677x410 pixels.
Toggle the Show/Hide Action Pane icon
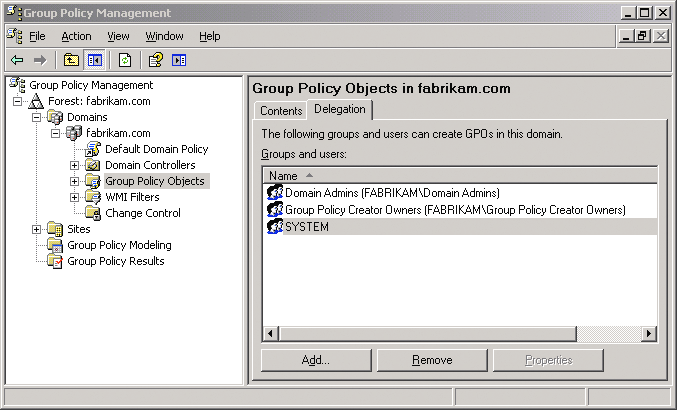(179, 60)
